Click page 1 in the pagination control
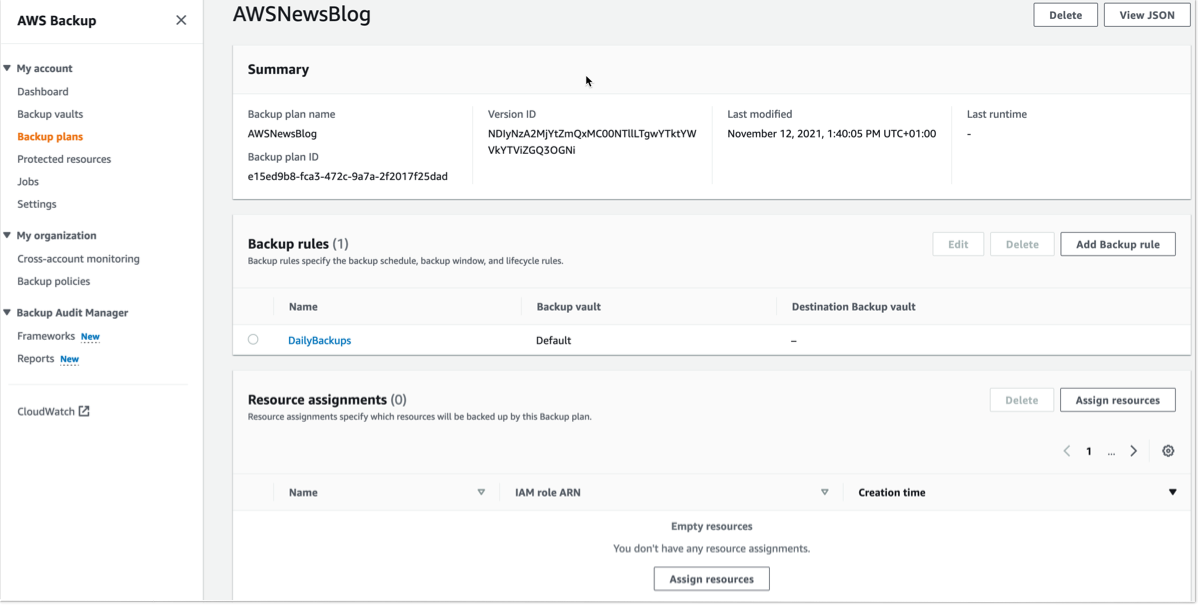 1088,450
